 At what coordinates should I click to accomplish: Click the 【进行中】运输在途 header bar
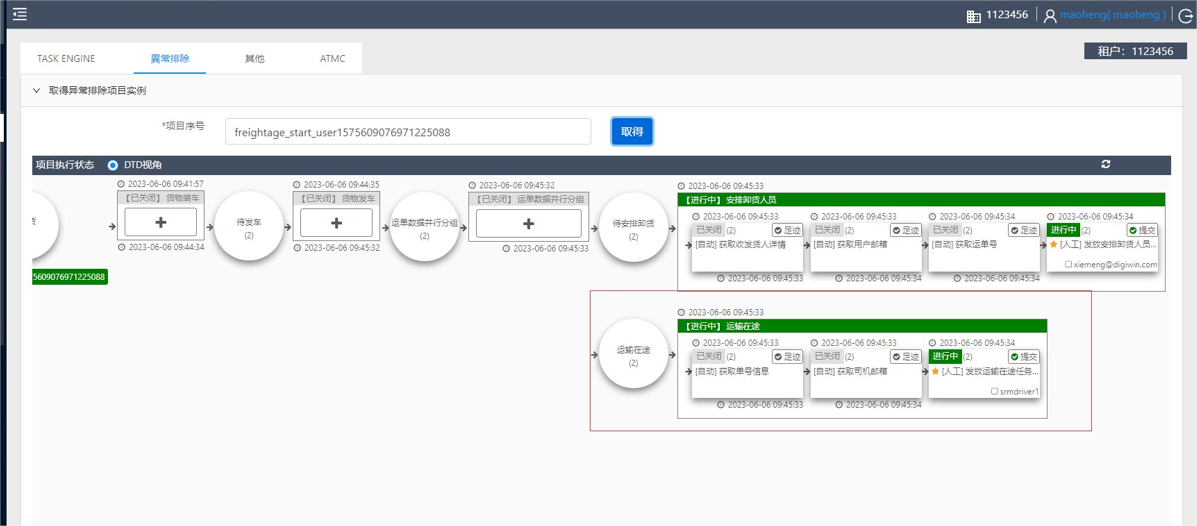click(863, 326)
